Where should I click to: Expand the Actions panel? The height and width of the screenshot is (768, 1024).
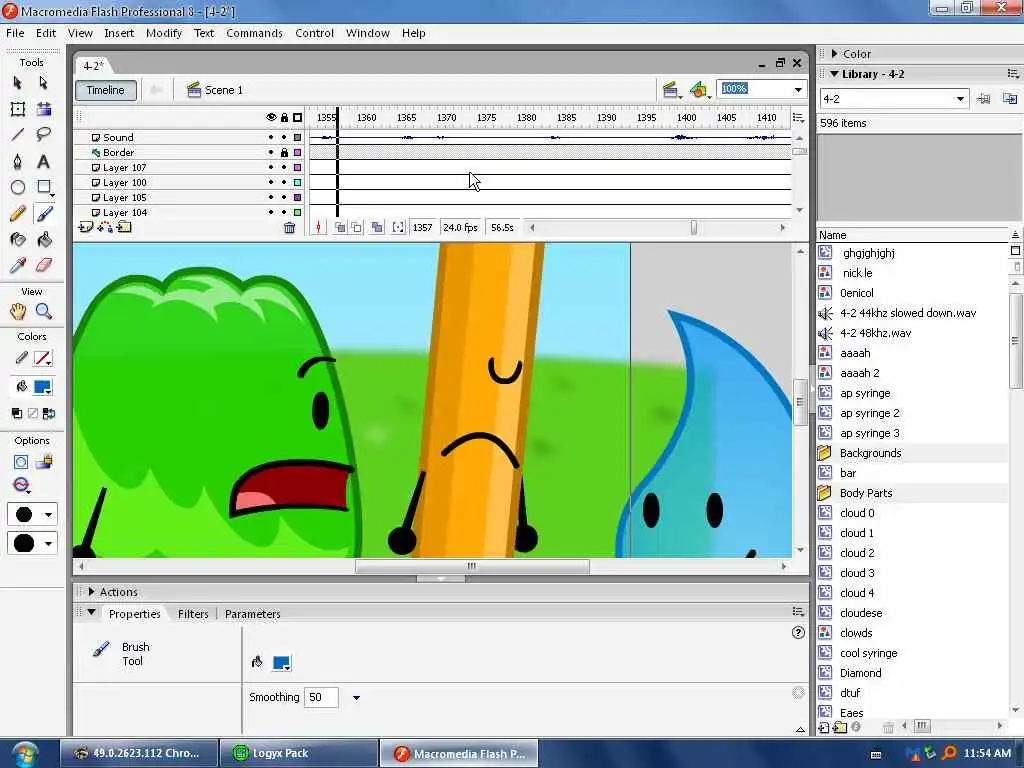coord(91,592)
